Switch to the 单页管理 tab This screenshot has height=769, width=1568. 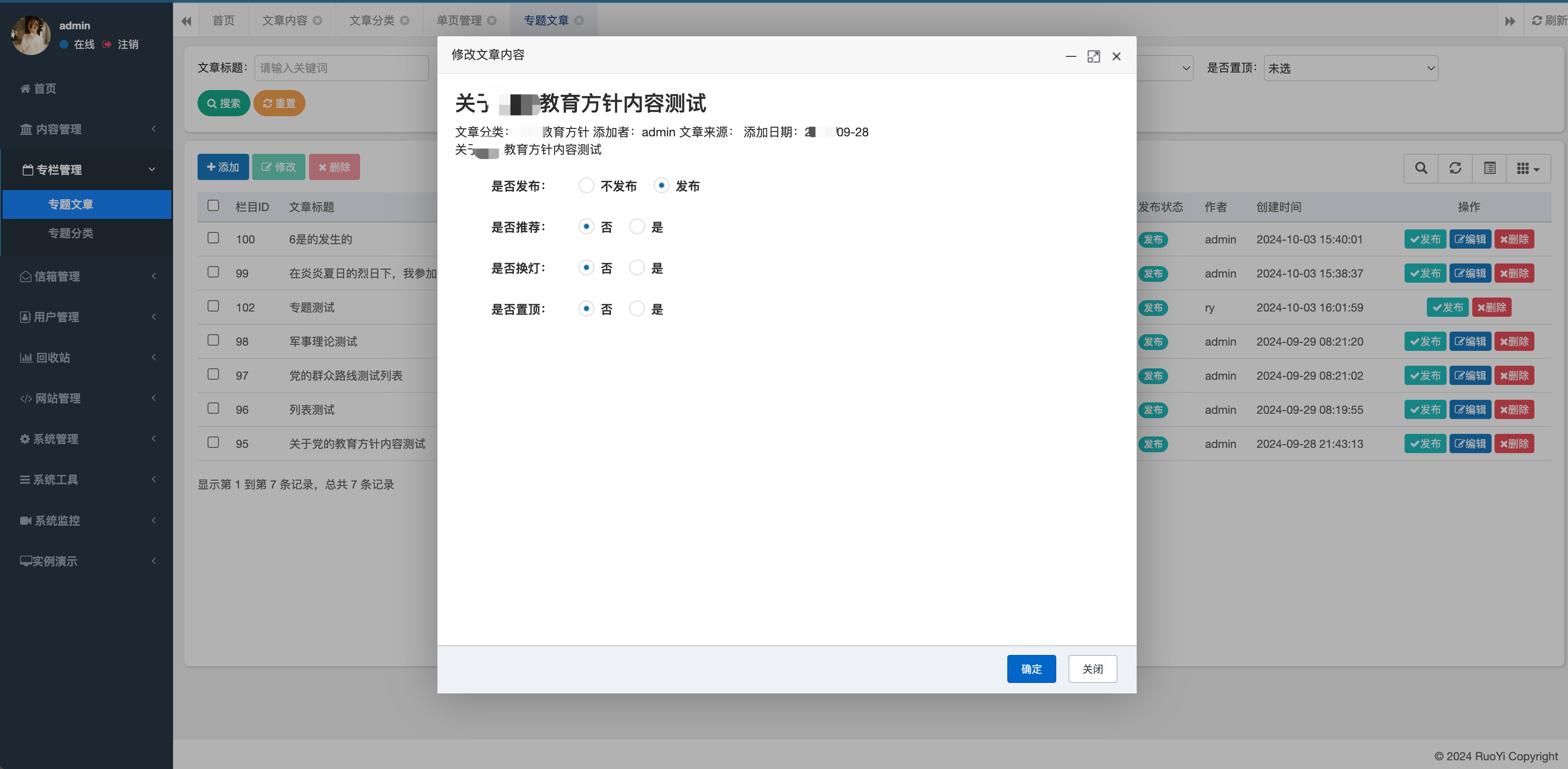(459, 21)
